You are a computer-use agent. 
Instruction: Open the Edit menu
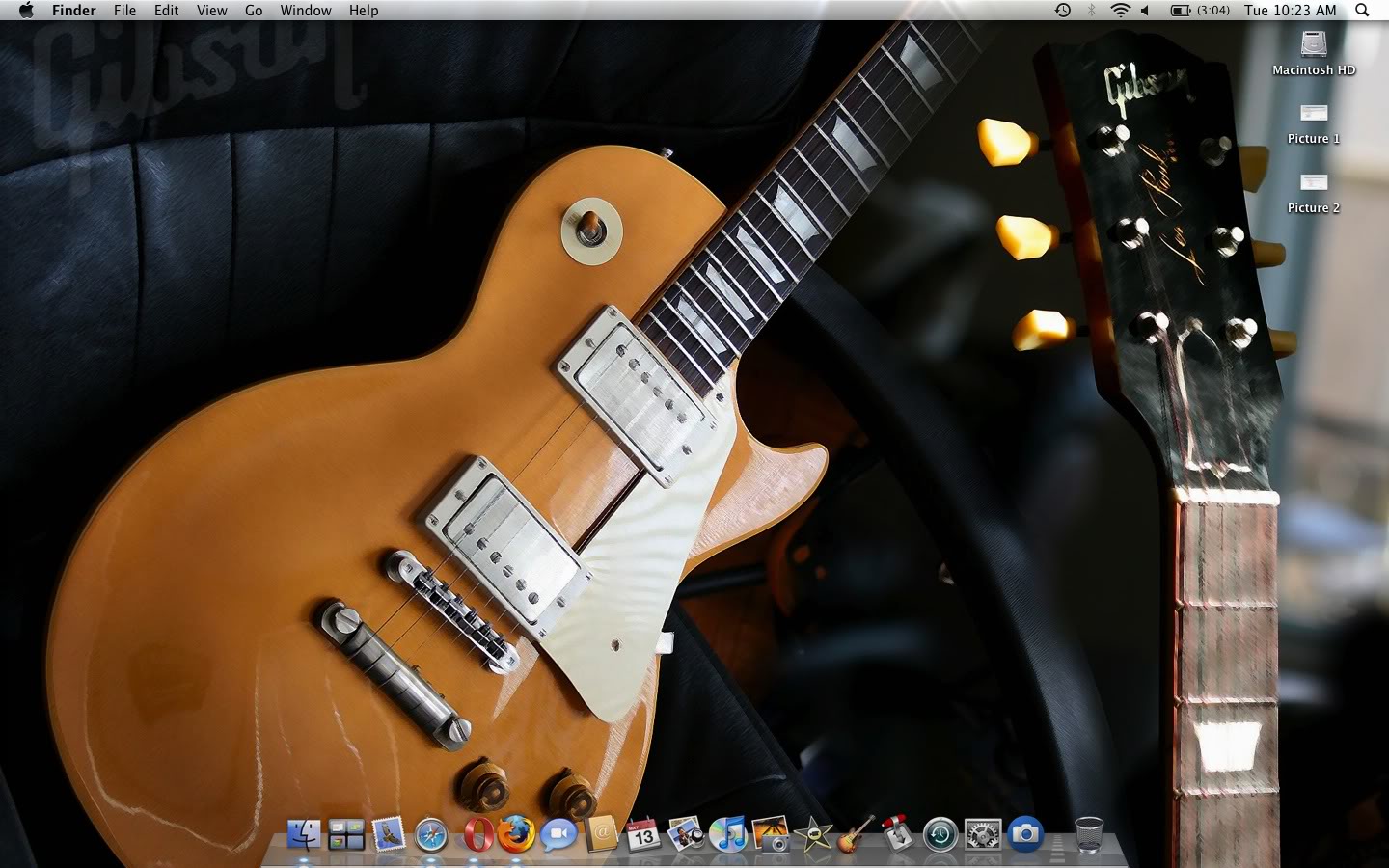click(166, 10)
